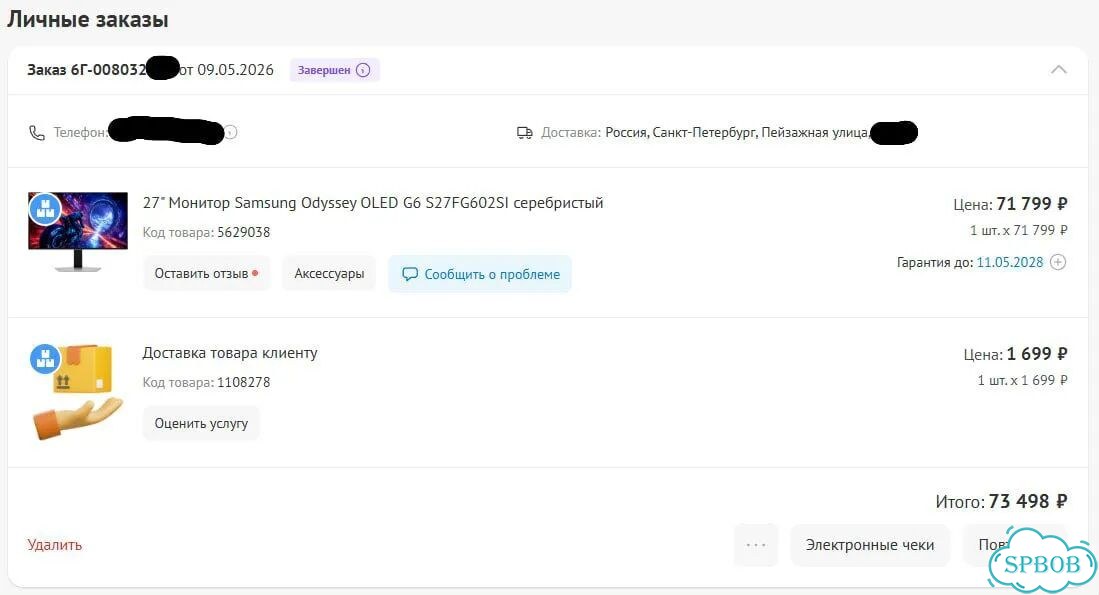The width and height of the screenshot is (1099, 595).
Task: Select product code 5629038
Action: (243, 232)
